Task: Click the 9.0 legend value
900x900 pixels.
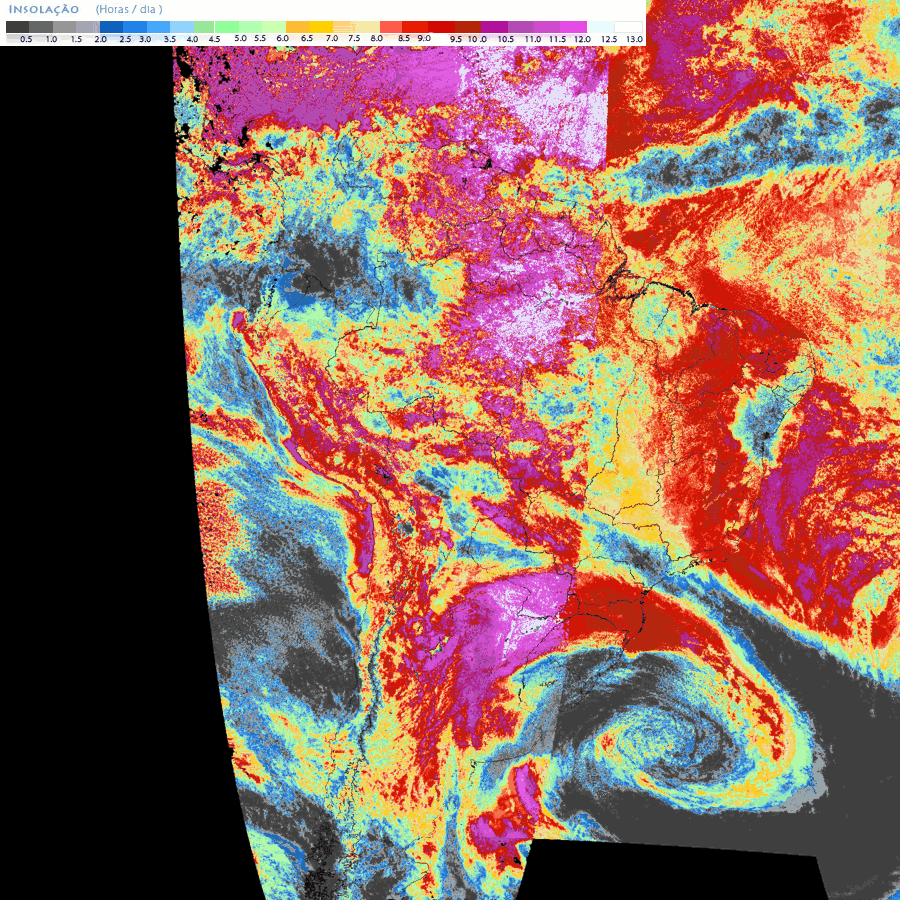Action: point(424,38)
